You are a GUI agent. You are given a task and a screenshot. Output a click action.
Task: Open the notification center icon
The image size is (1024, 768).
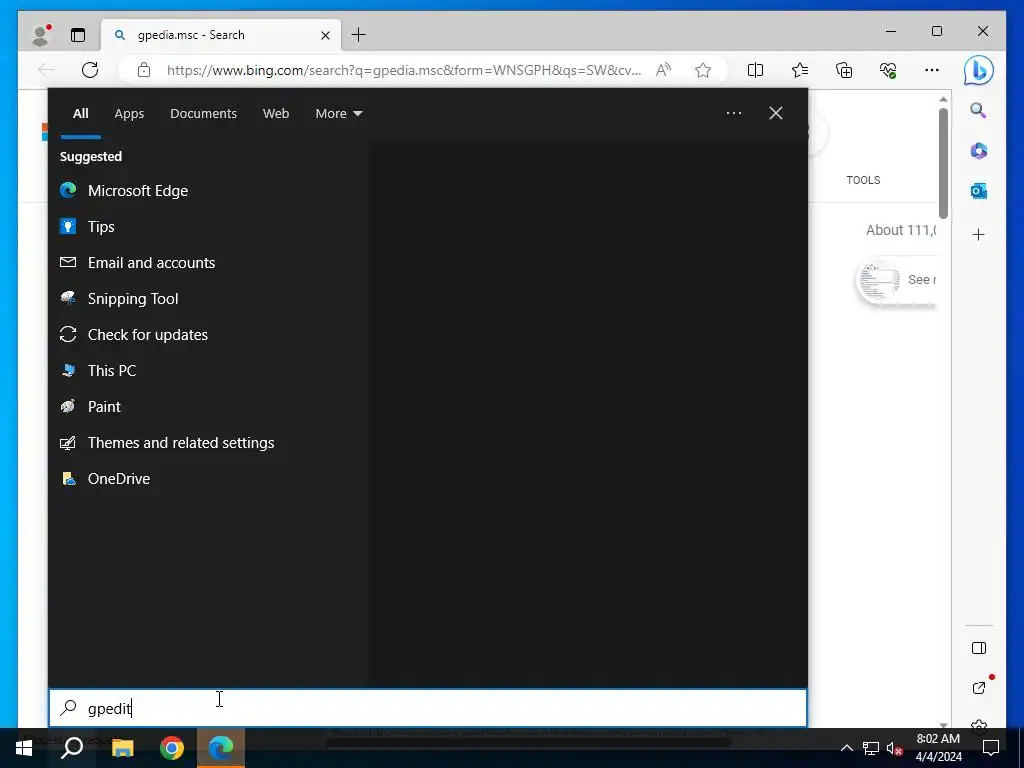(991, 748)
